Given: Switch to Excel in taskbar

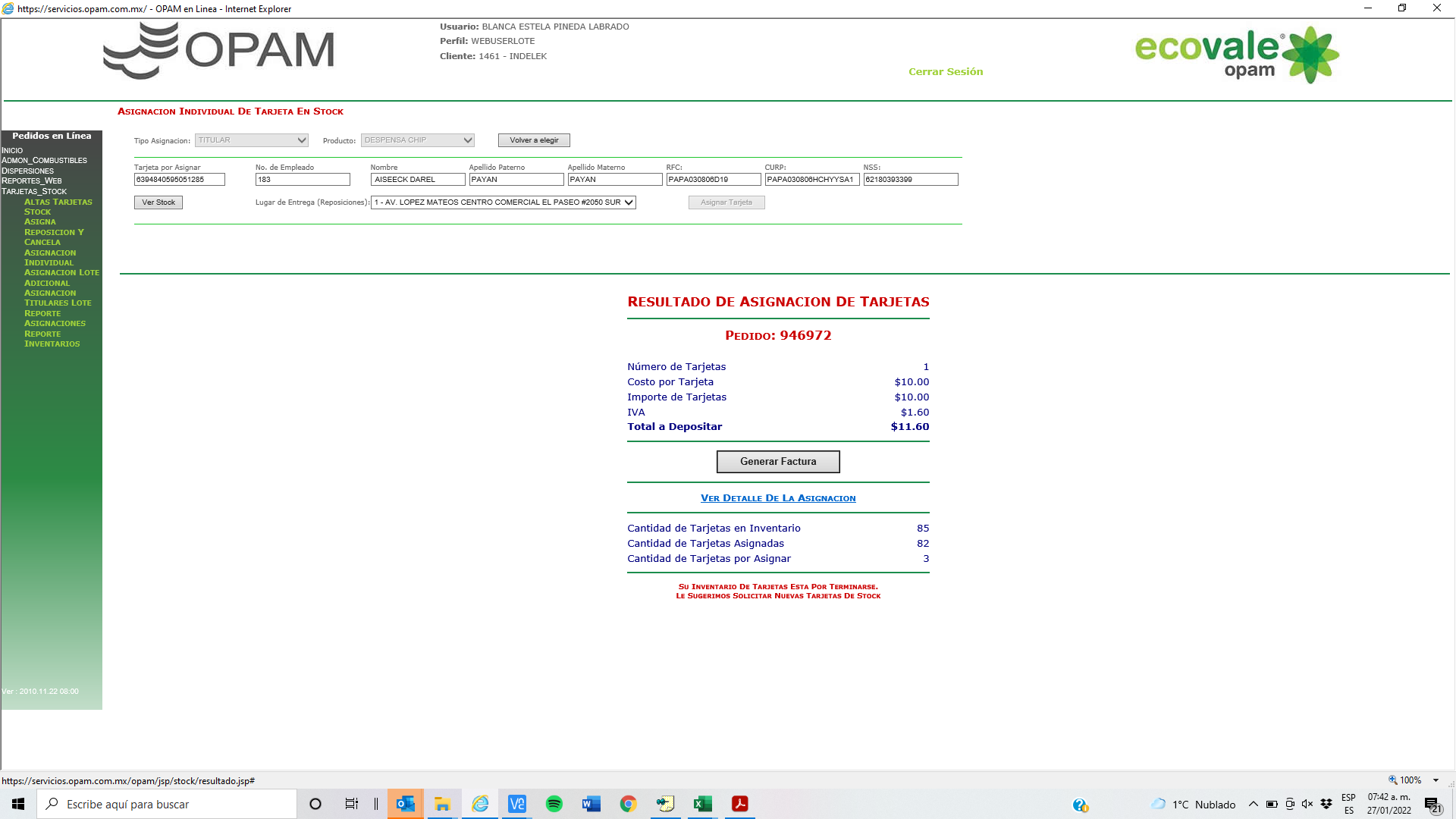Looking at the screenshot, I should click(x=703, y=804).
